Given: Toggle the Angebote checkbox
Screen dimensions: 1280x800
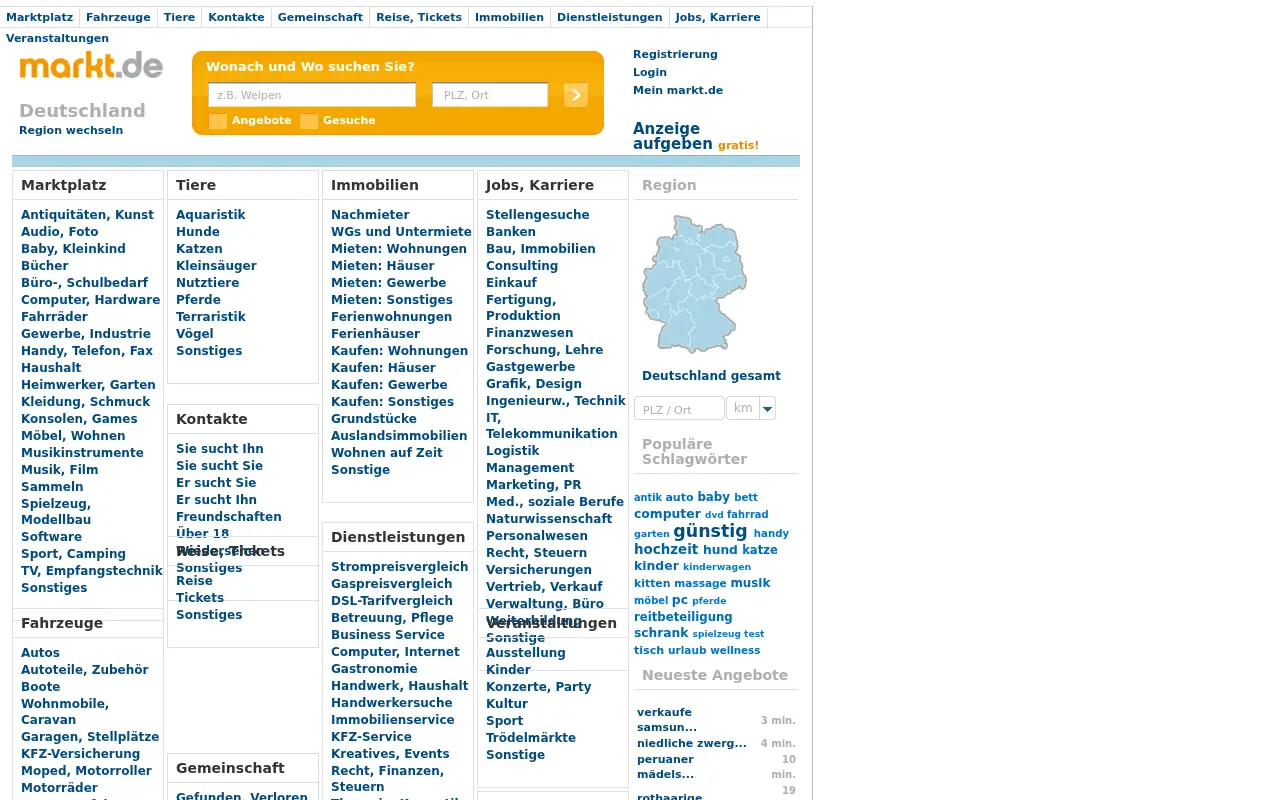Looking at the screenshot, I should pos(218,121).
